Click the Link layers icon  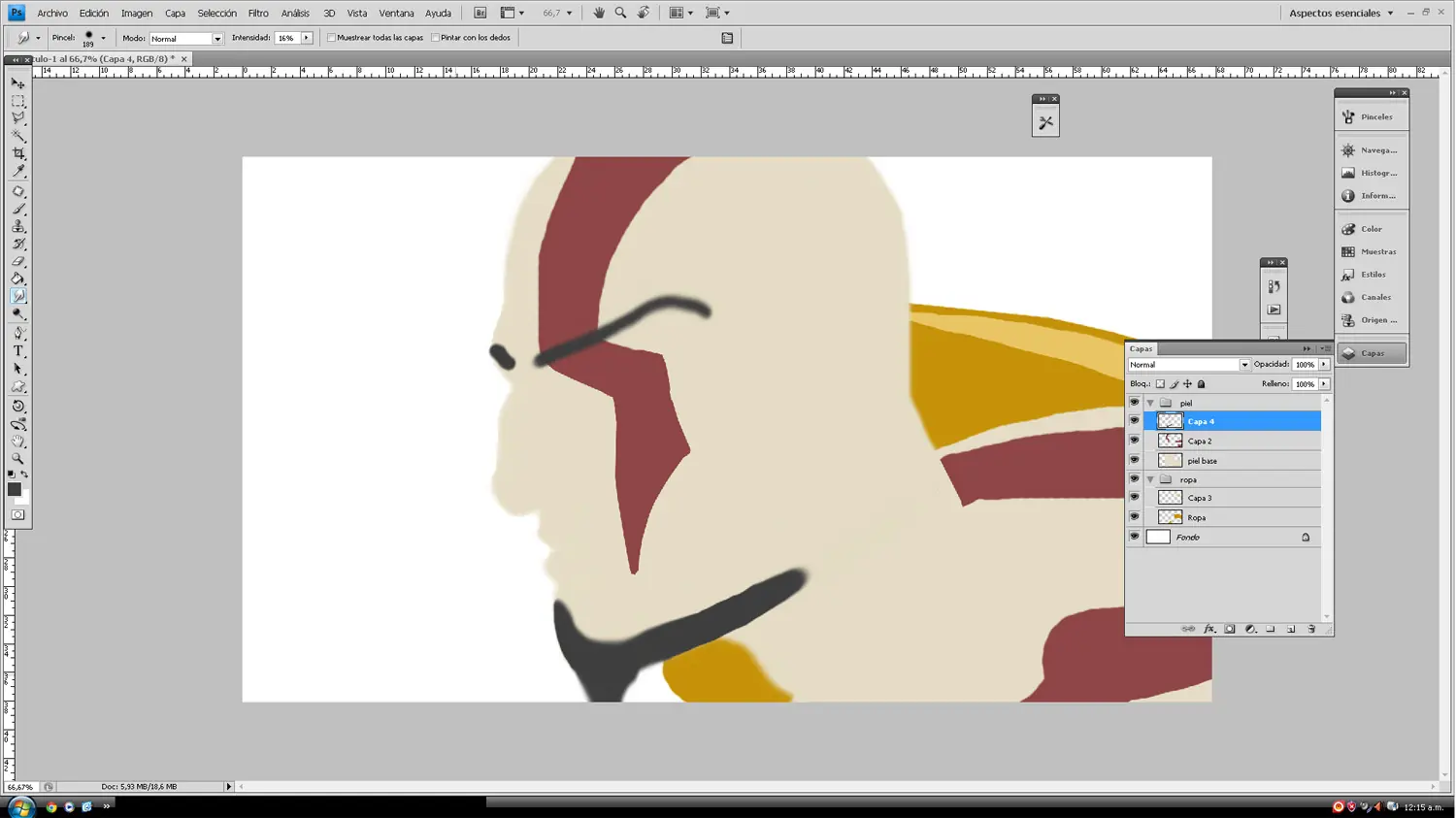pyautogui.click(x=1188, y=629)
